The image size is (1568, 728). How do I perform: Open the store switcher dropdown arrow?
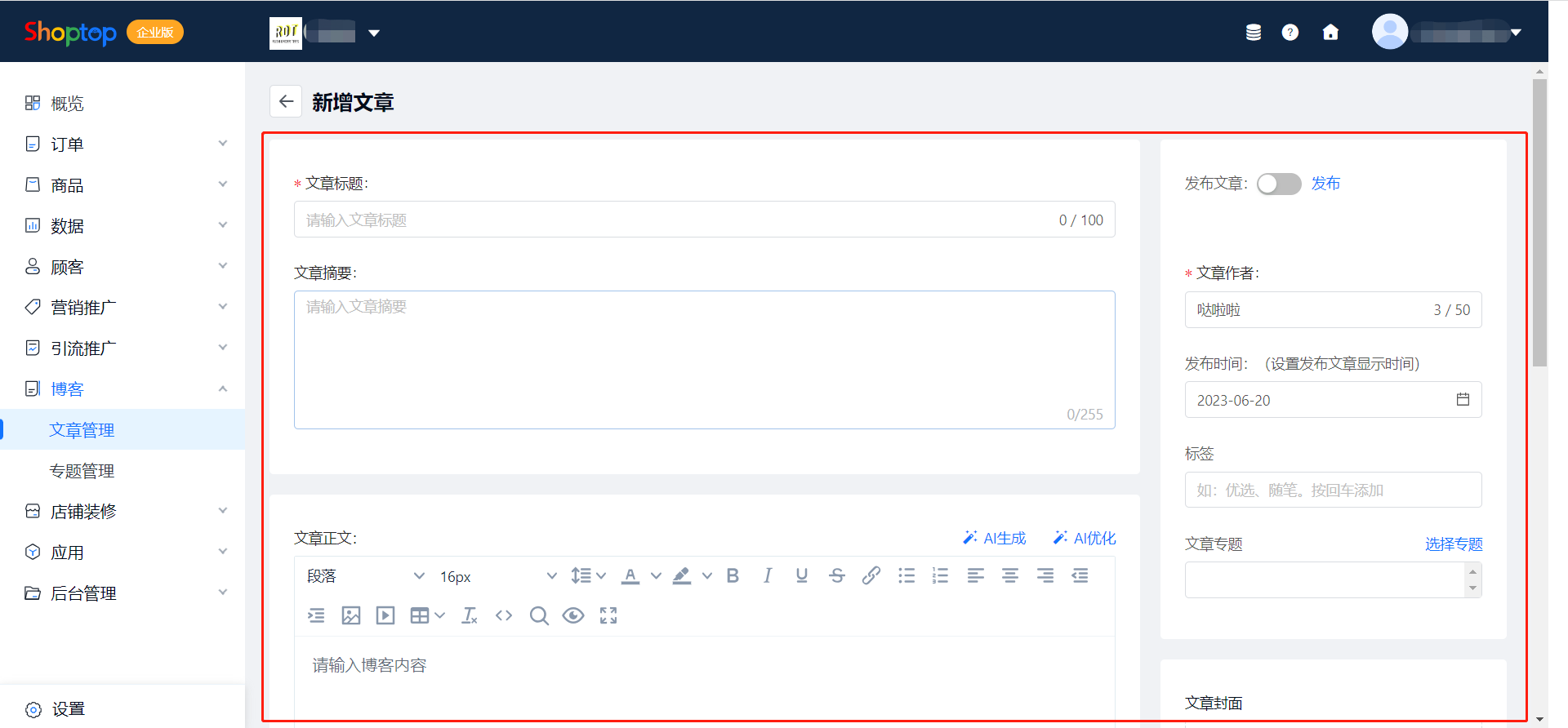coord(374,33)
